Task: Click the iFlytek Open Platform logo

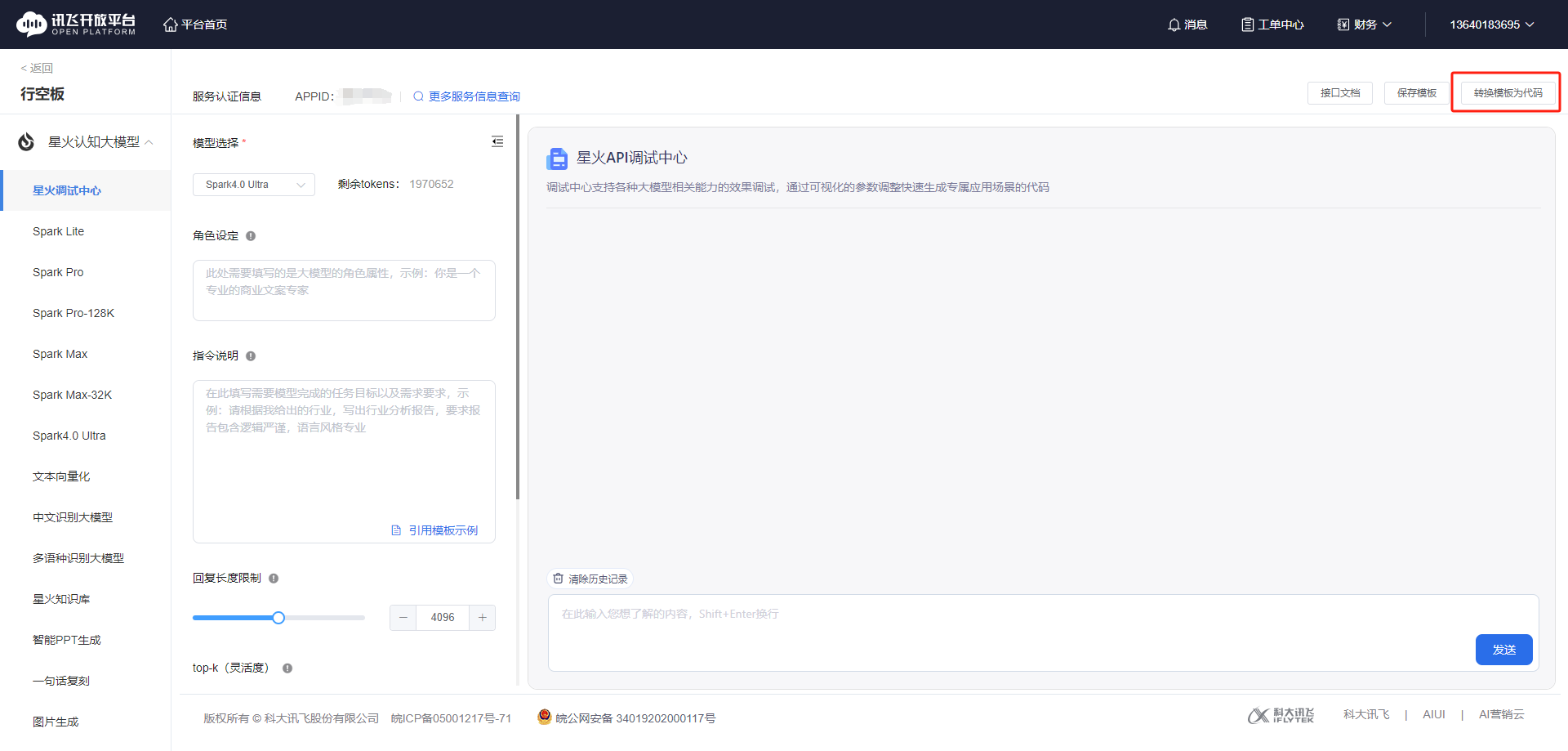Action: click(76, 25)
